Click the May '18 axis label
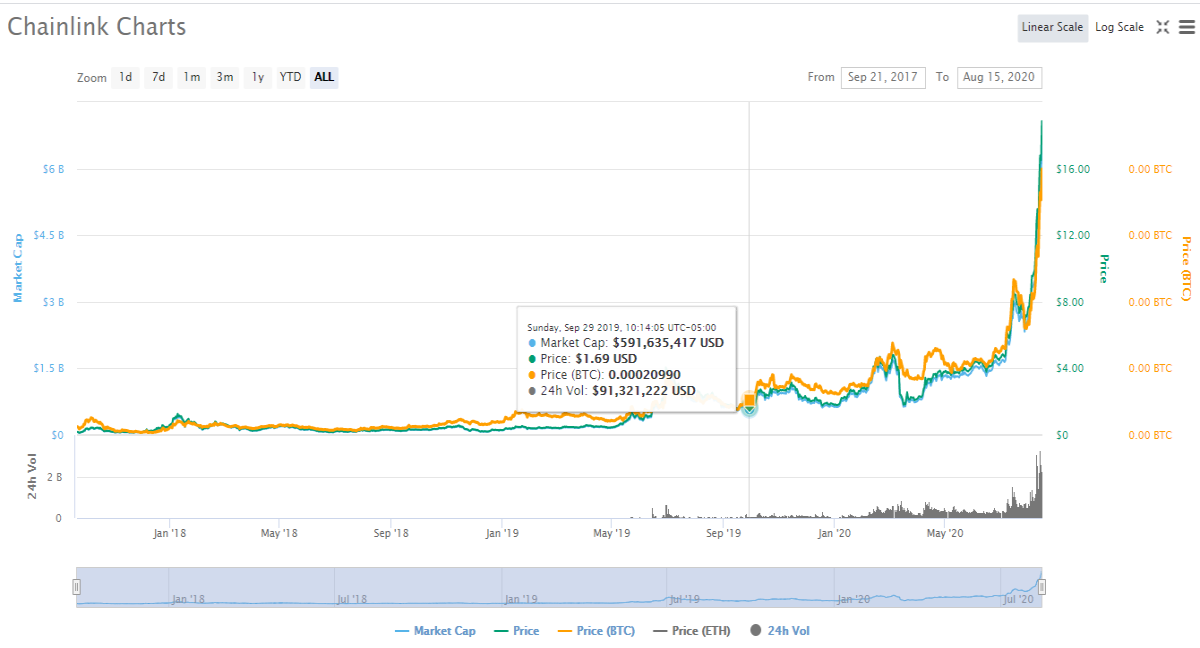1200x648 pixels. coord(279,533)
